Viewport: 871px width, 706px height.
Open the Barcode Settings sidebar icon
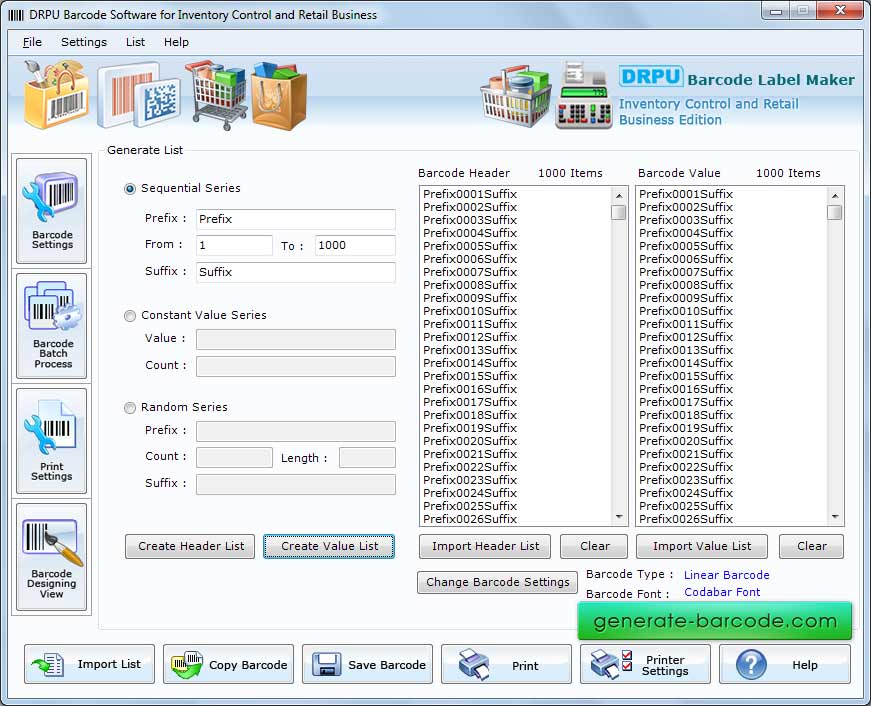pos(52,211)
